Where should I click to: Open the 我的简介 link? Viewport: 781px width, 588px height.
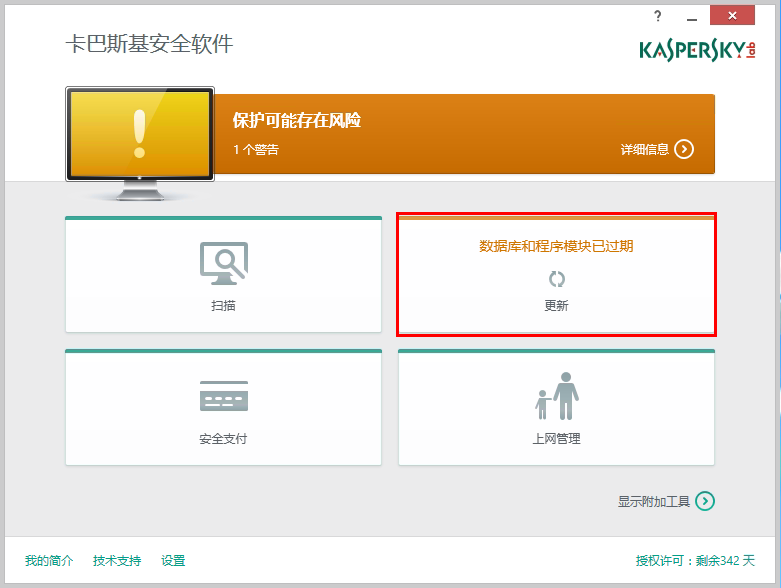49,561
